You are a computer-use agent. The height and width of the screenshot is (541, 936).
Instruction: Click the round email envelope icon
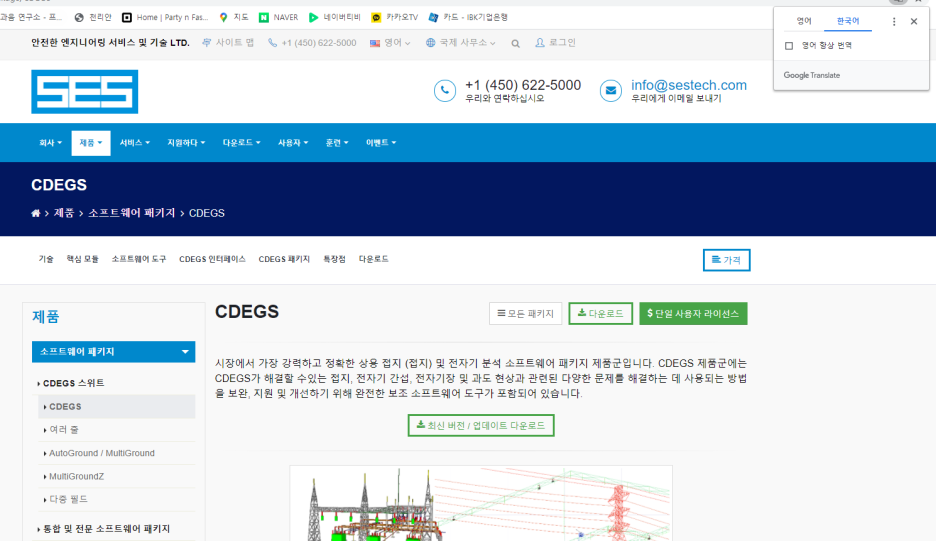tap(611, 91)
